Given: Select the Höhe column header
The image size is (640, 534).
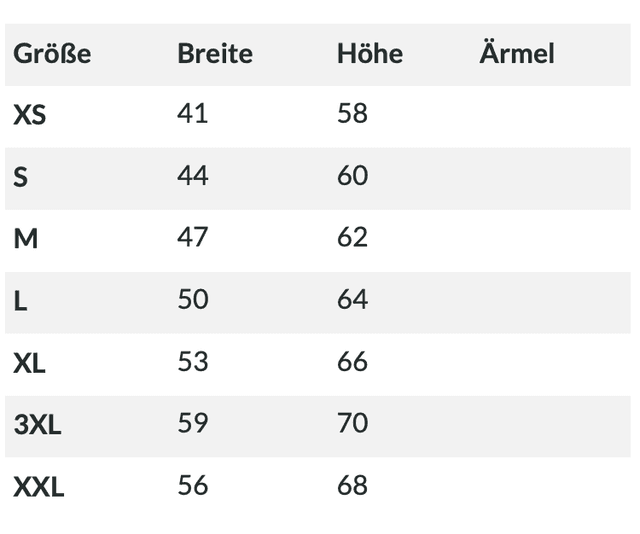Looking at the screenshot, I should 370,54.
